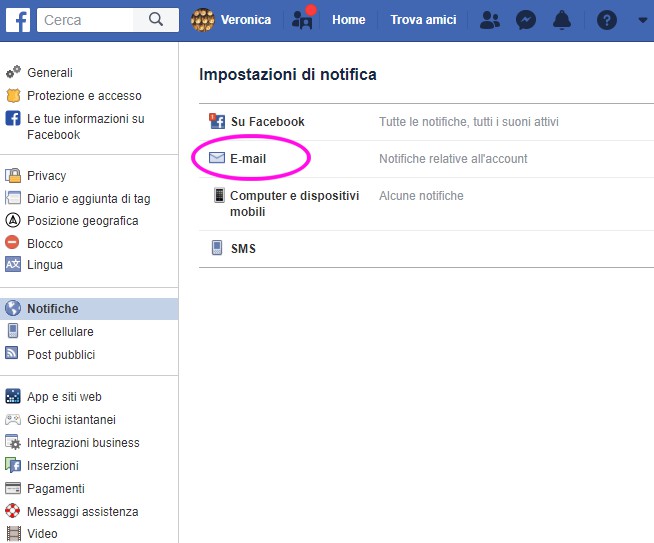Open Pagamenti settings
The height and width of the screenshot is (543, 654).
point(56,489)
